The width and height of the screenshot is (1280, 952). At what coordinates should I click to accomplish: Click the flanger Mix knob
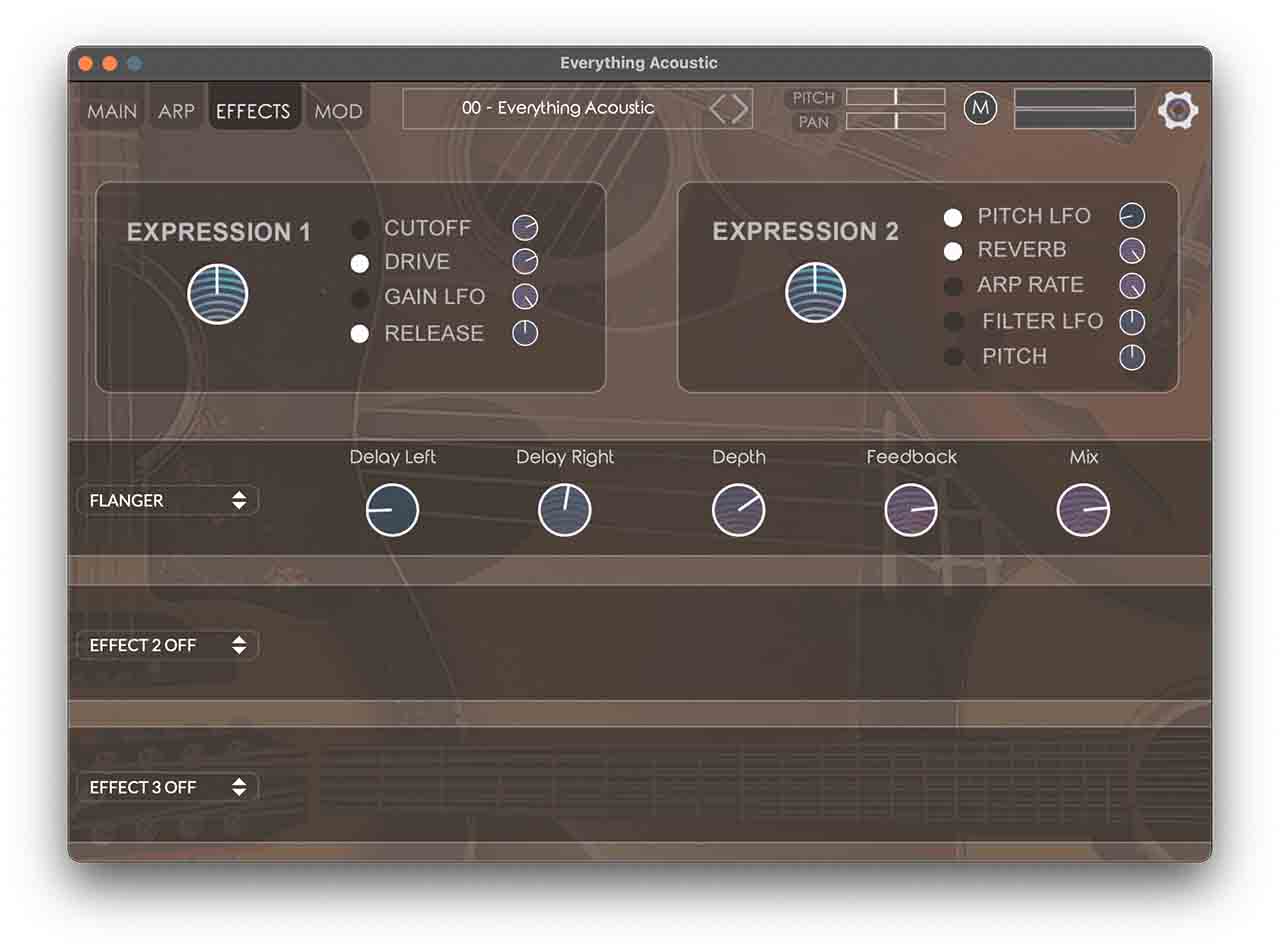coord(1083,510)
